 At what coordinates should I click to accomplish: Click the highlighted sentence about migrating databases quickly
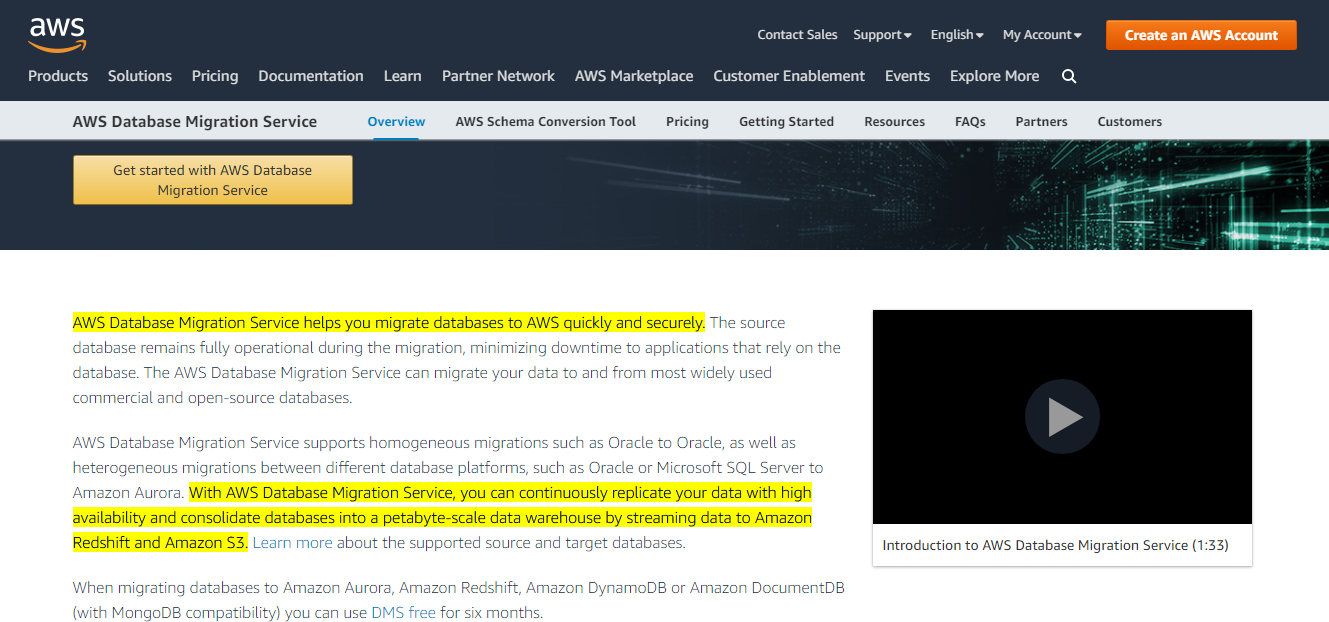tap(389, 323)
